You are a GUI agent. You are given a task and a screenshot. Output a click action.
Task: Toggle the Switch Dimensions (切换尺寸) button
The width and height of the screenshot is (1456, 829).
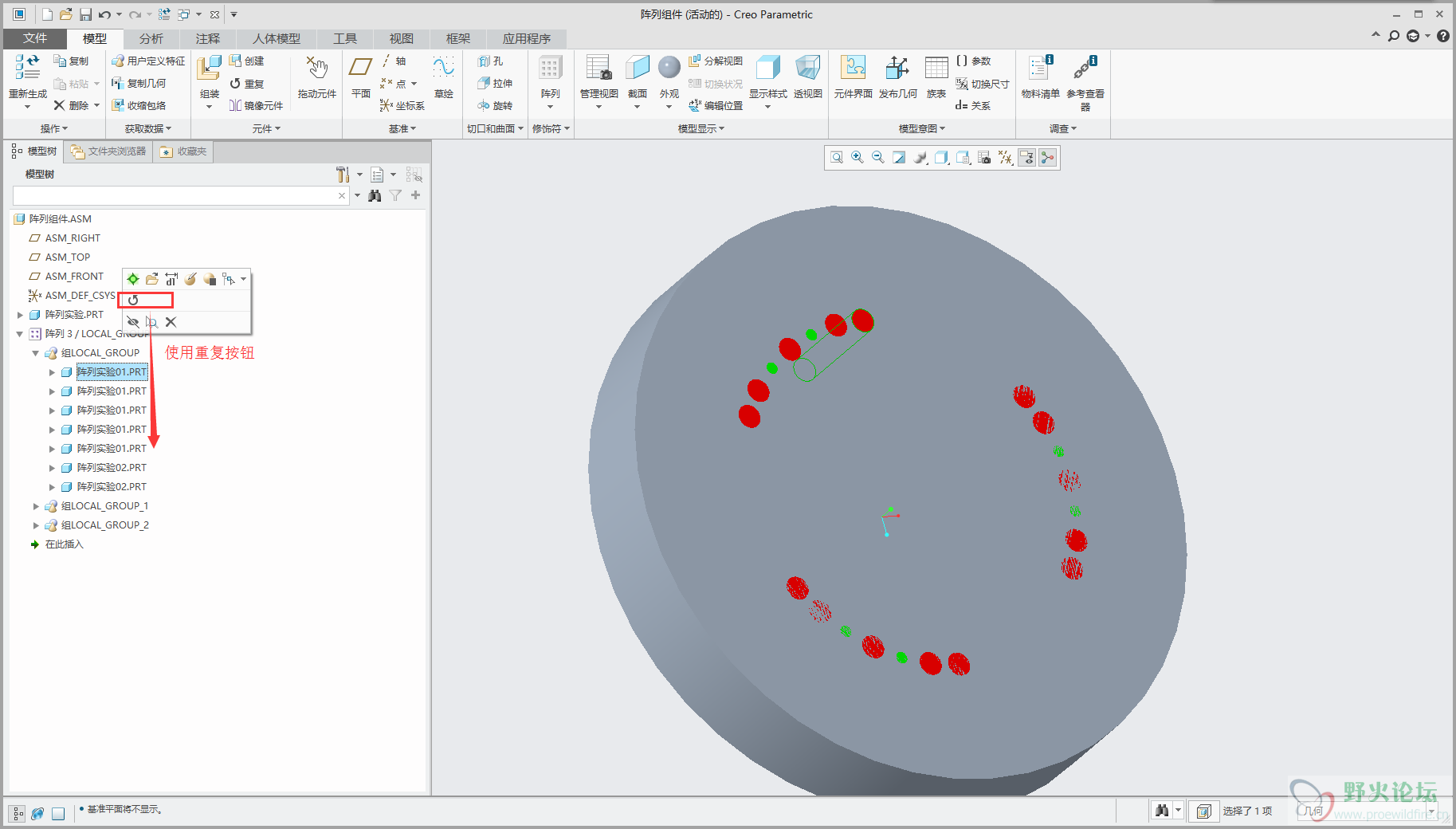click(x=983, y=84)
